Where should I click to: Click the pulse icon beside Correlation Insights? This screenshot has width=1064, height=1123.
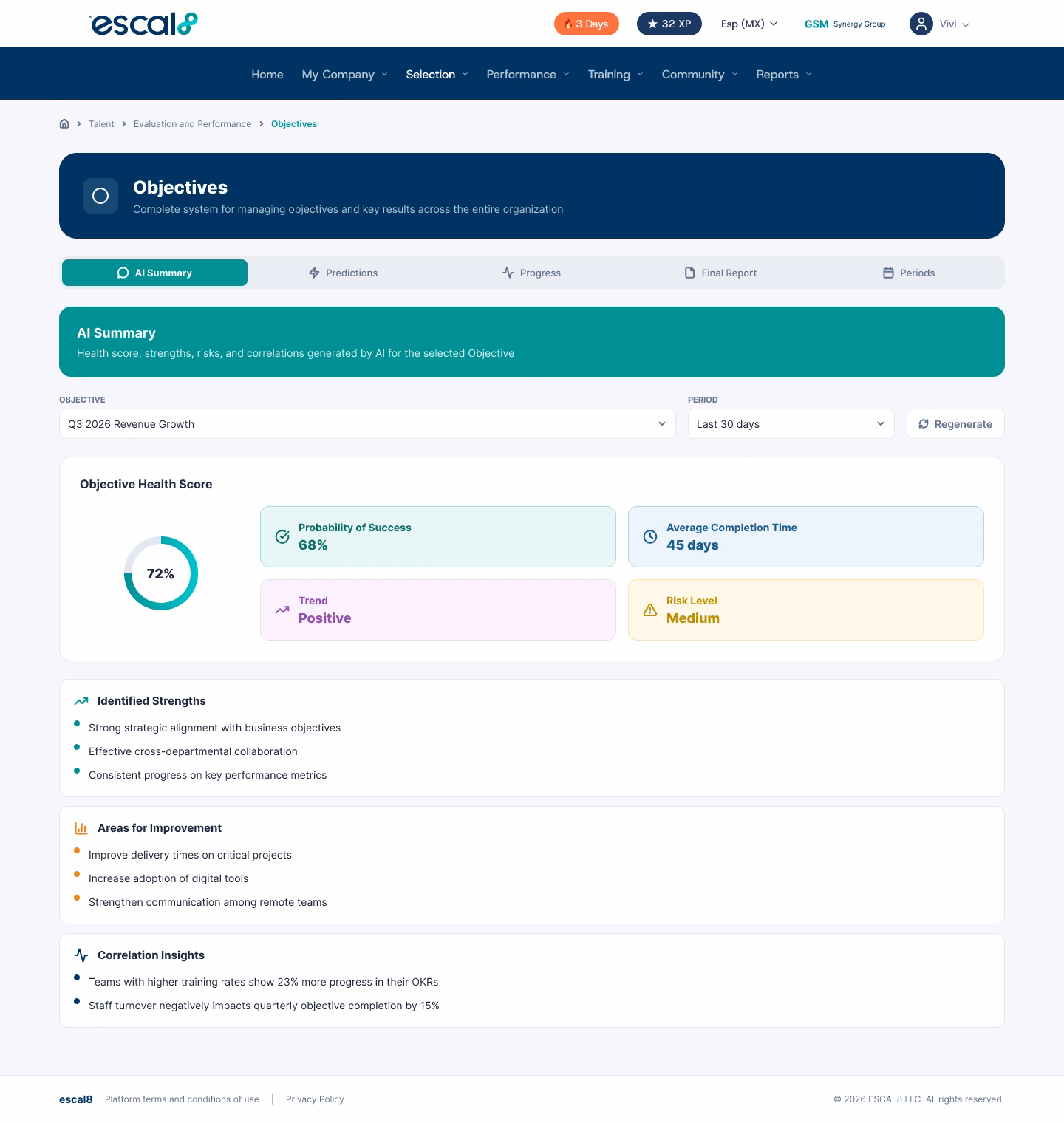(x=81, y=955)
